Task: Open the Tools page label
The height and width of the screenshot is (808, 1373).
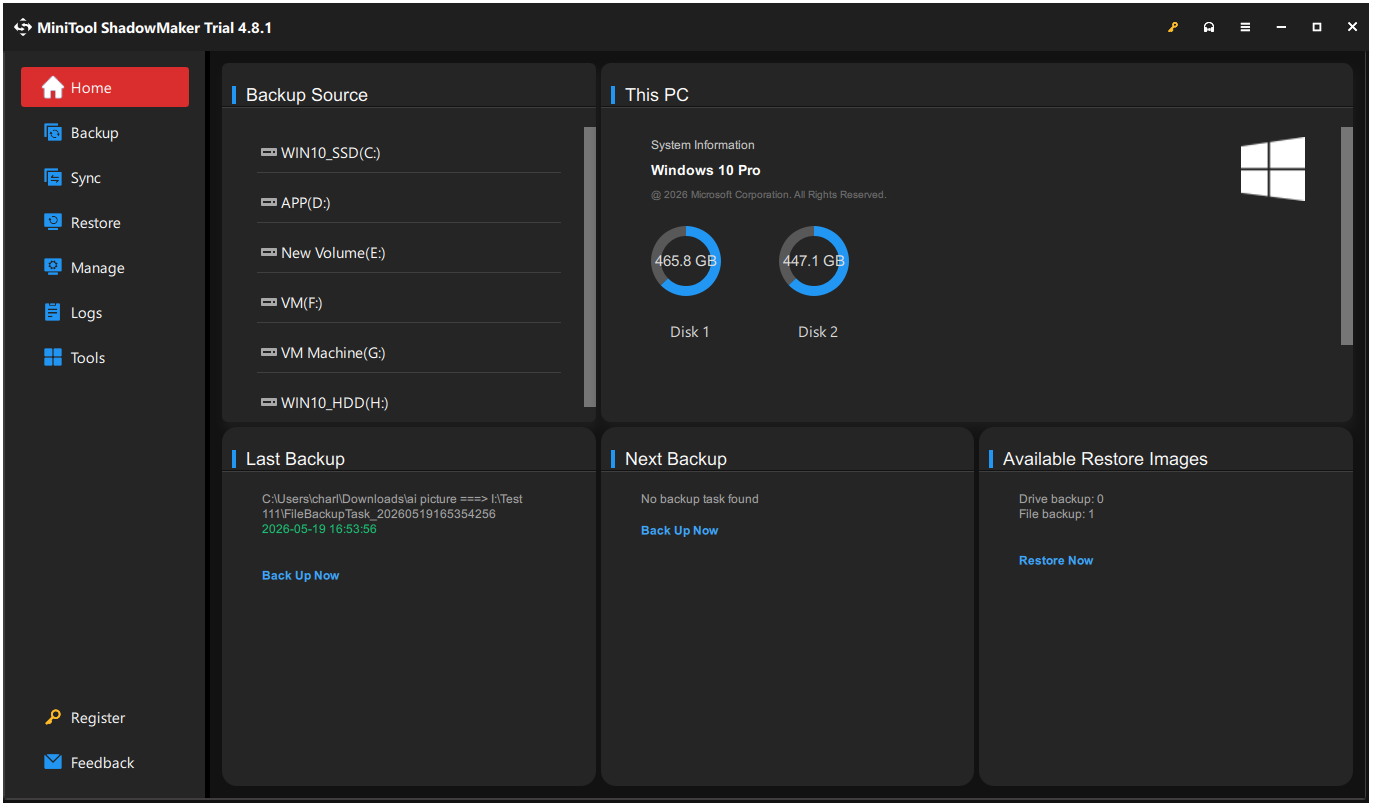Action: point(88,358)
